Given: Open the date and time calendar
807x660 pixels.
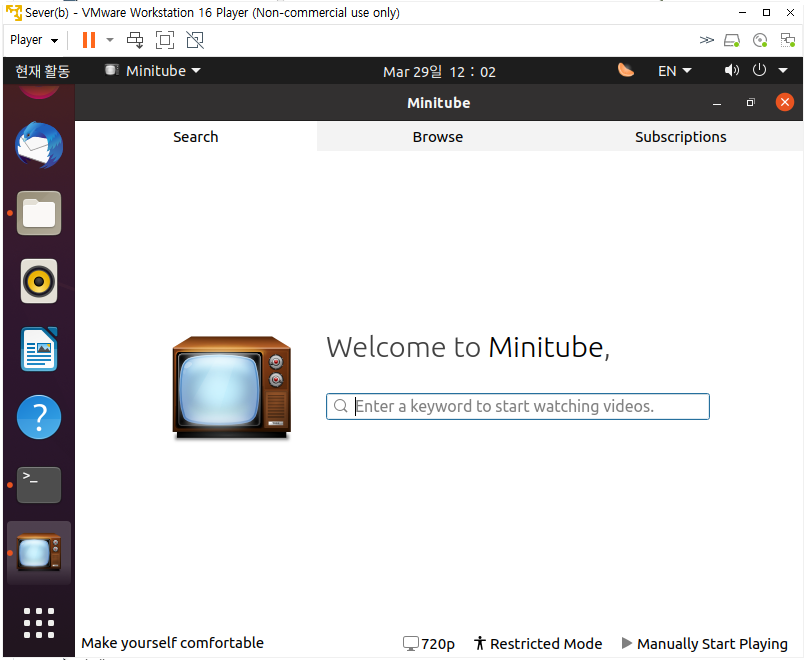Looking at the screenshot, I should click(x=440, y=72).
